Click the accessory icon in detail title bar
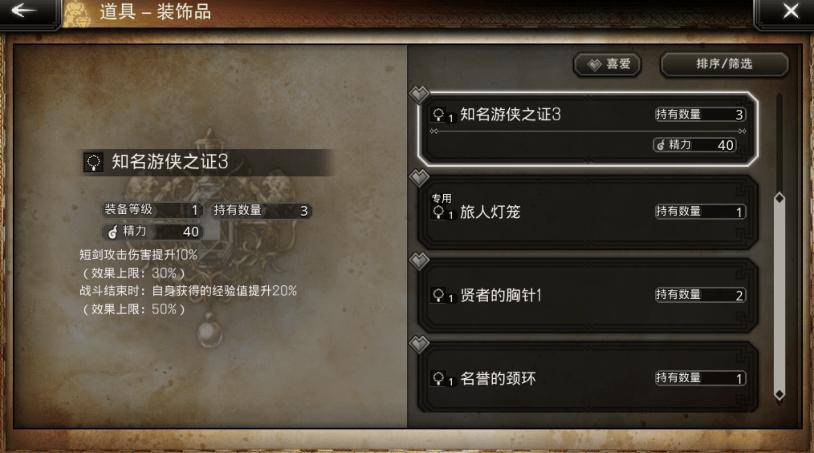814x453 pixels. pyautogui.click(x=93, y=162)
